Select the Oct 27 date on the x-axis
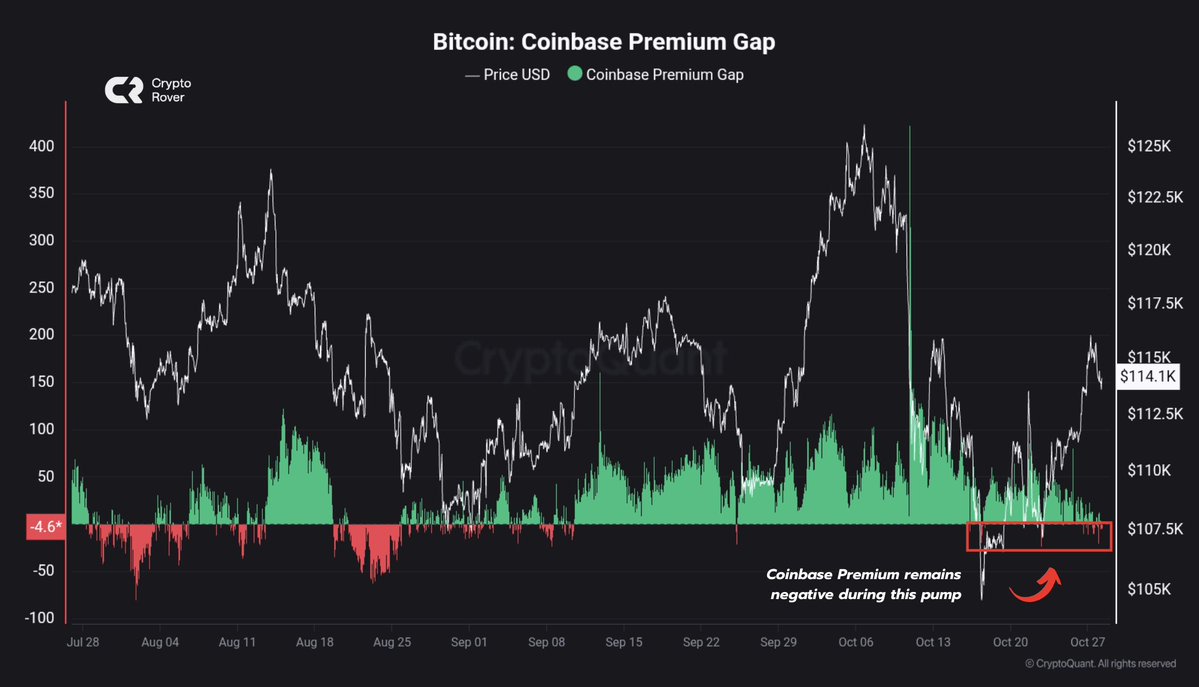This screenshot has height=687, width=1199. [x=1088, y=641]
